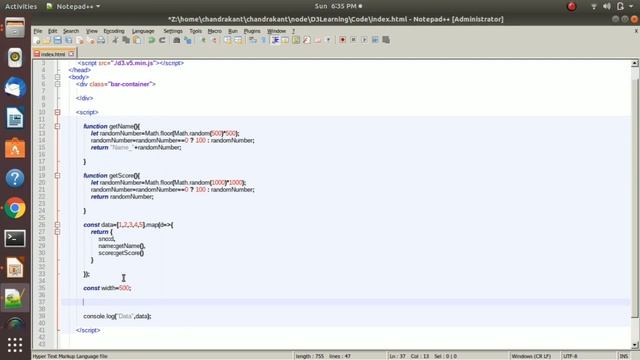The width and height of the screenshot is (640, 360).
Task: Open the Function List icon
Action: [x=307, y=40]
